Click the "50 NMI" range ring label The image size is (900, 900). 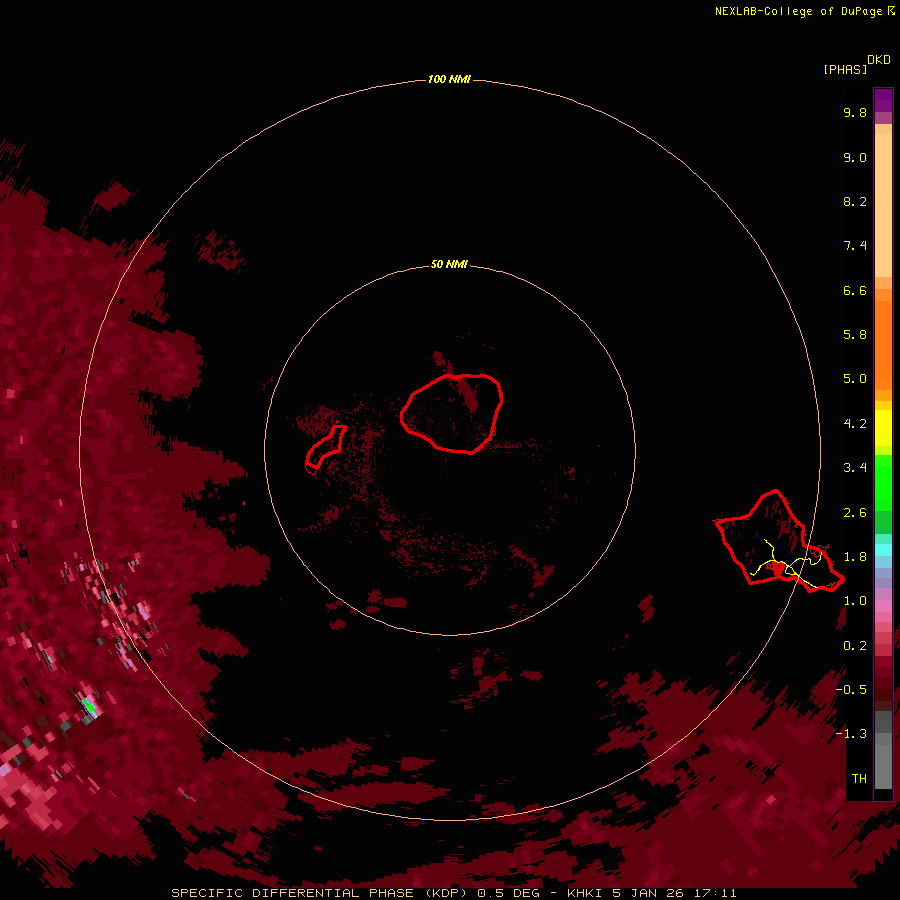pos(449,264)
